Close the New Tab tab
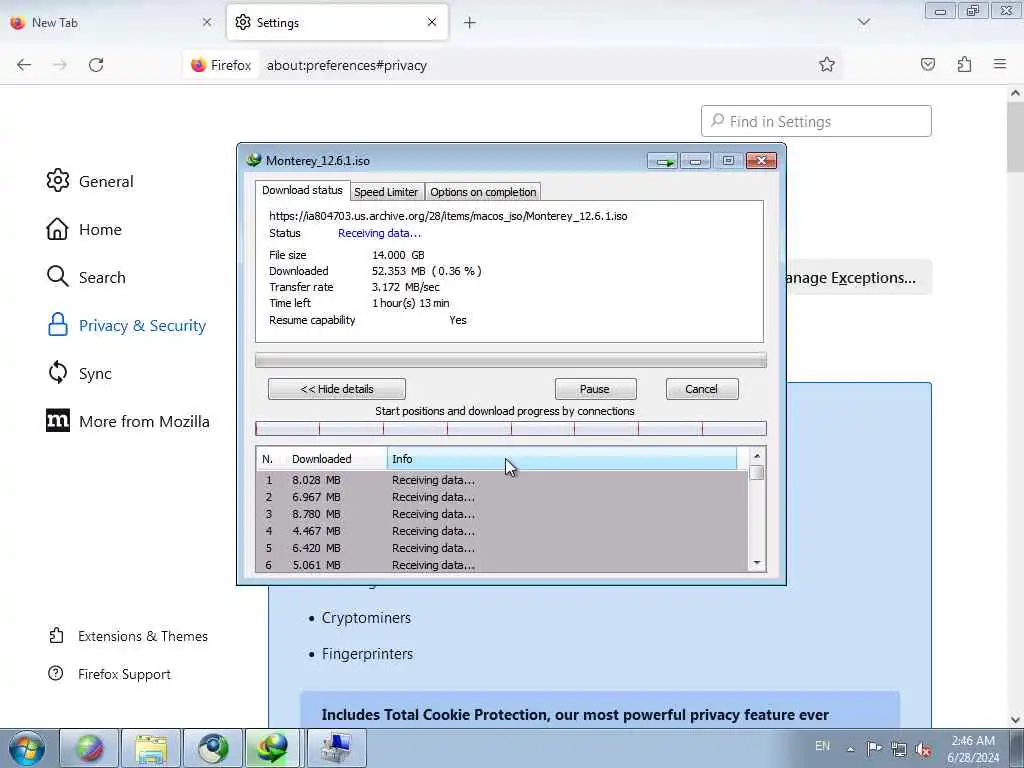The height and width of the screenshot is (768, 1024). click(x=207, y=22)
